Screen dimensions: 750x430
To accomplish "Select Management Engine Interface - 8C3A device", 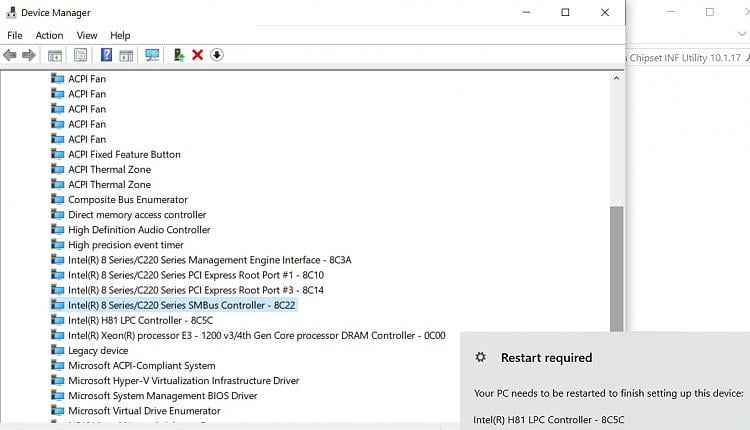I will [x=210, y=260].
